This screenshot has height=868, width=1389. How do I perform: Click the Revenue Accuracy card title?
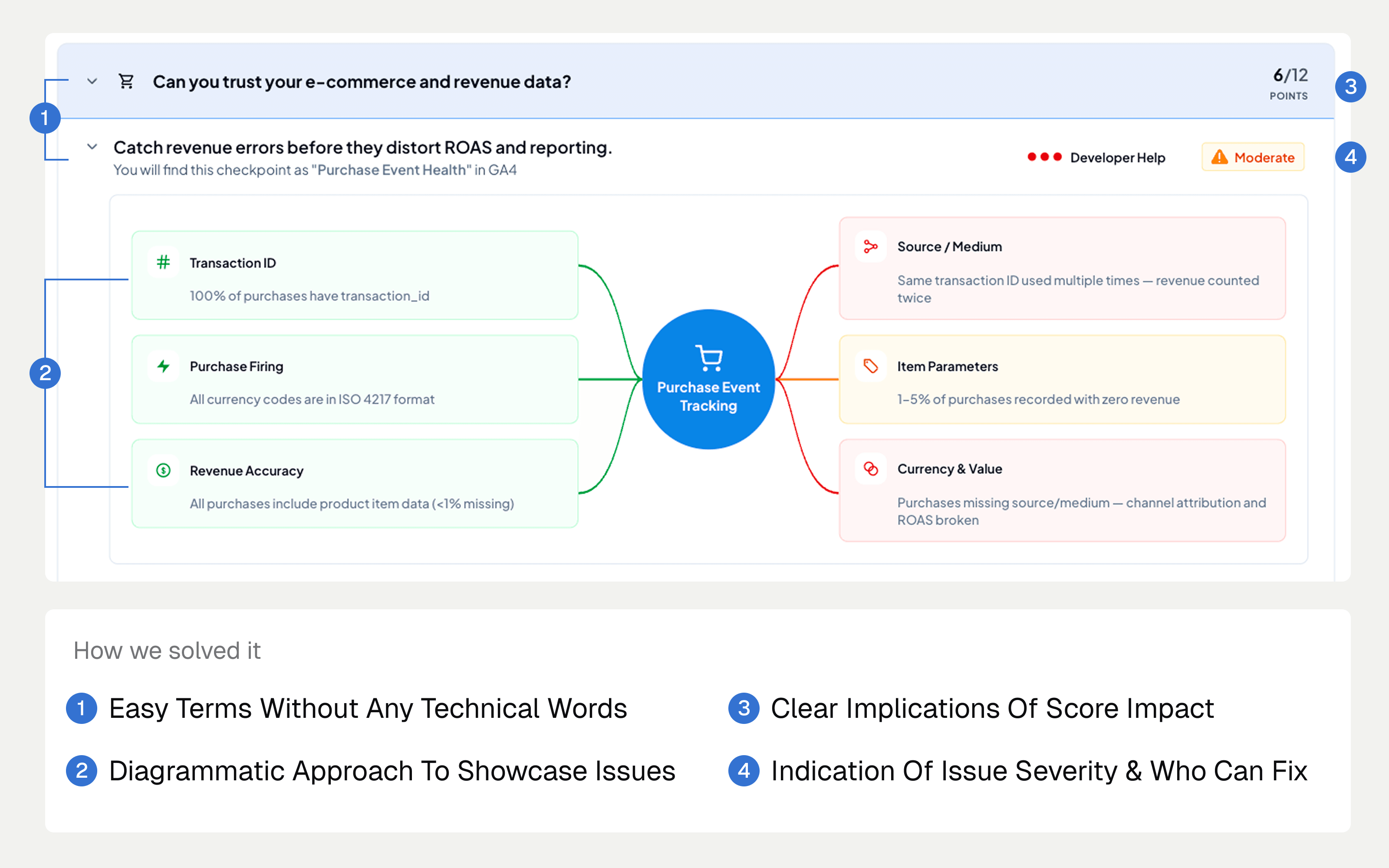pyautogui.click(x=246, y=471)
